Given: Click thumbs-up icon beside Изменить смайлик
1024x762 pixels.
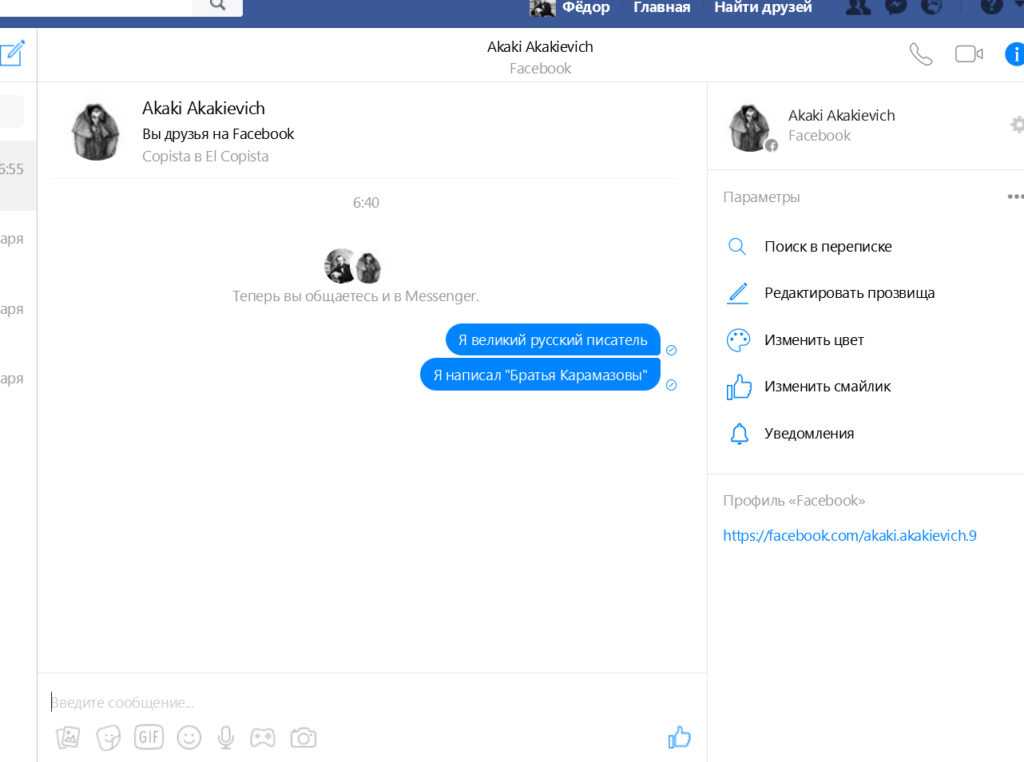Looking at the screenshot, I should [x=739, y=387].
